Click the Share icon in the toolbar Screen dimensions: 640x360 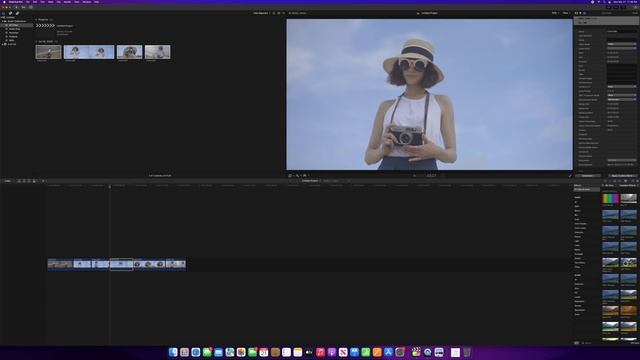coord(636,7)
